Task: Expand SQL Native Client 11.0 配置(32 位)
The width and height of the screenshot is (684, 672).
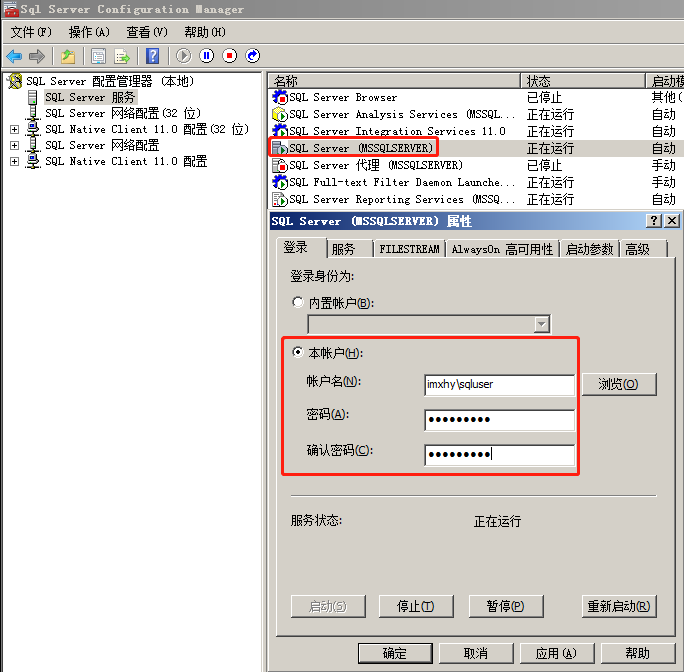Action: [14, 130]
